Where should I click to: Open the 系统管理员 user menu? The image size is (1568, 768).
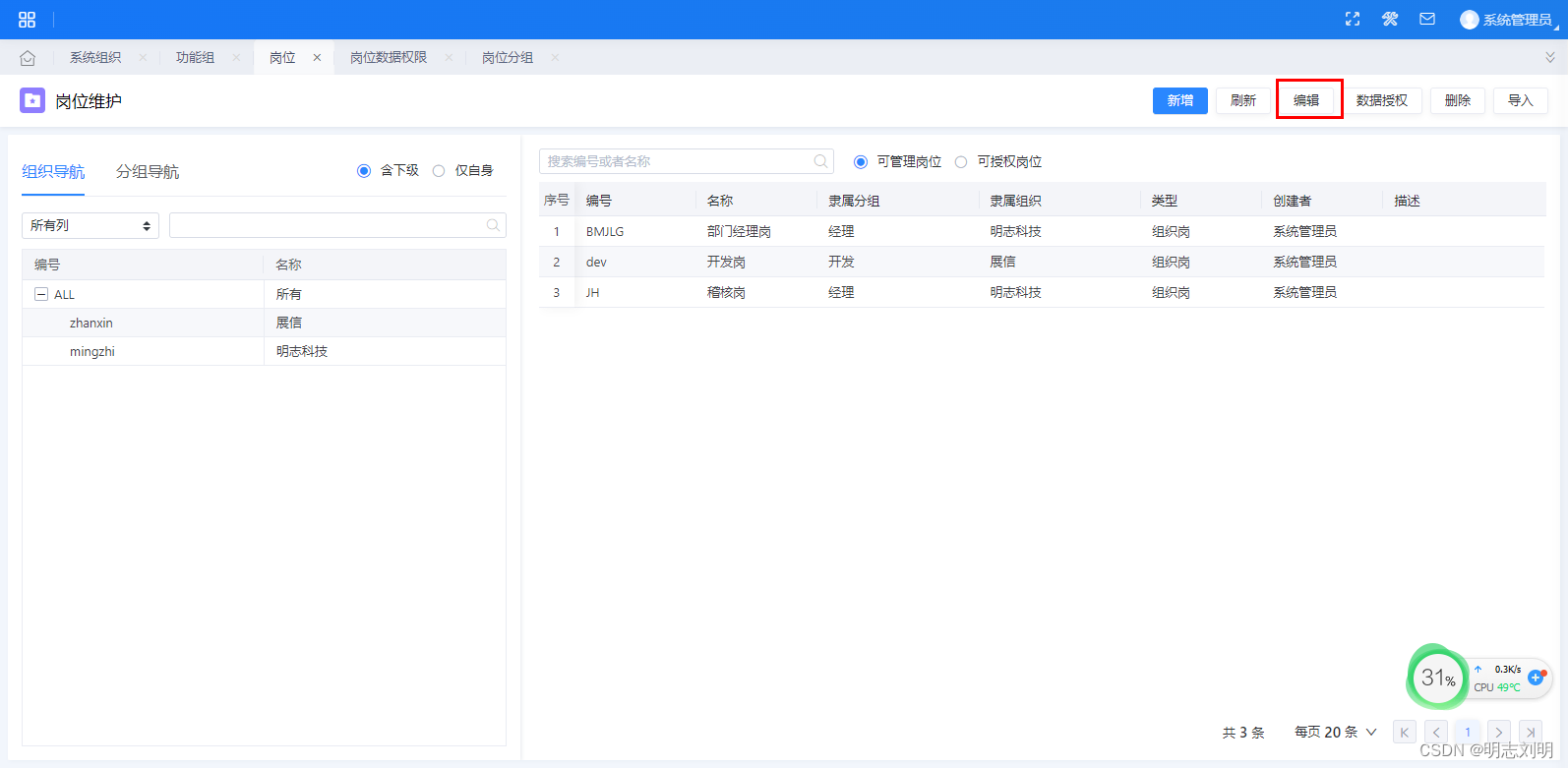pyautogui.click(x=1518, y=20)
